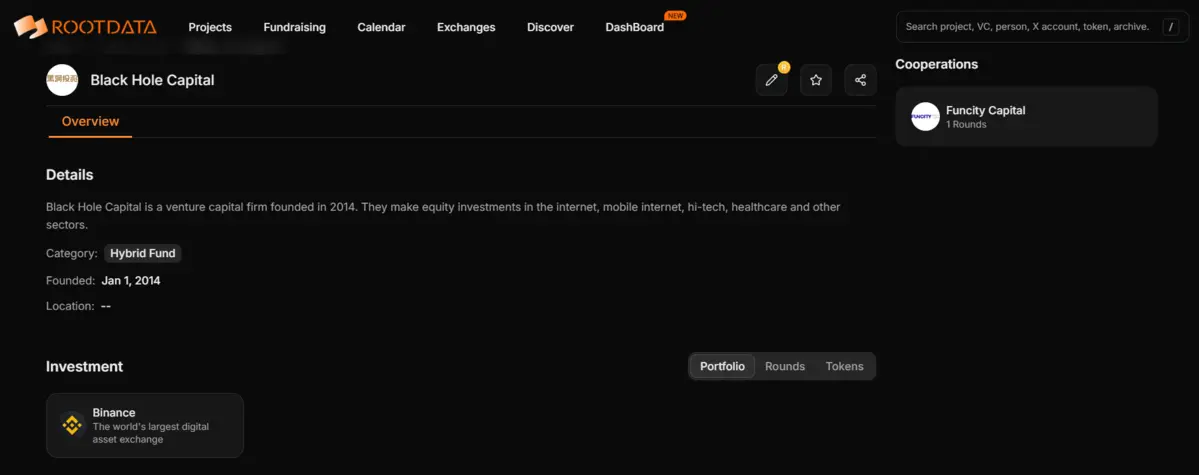Open the Funcity Capital cooperation card
This screenshot has height=475, width=1199.
point(1026,116)
